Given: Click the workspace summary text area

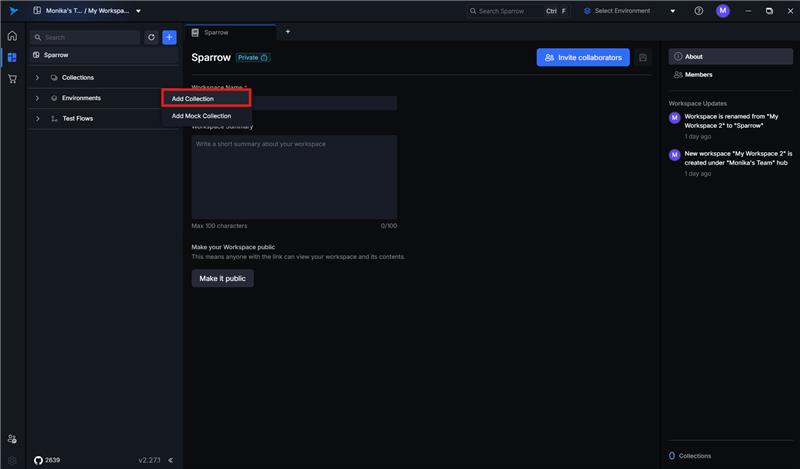Looking at the screenshot, I should (294, 177).
